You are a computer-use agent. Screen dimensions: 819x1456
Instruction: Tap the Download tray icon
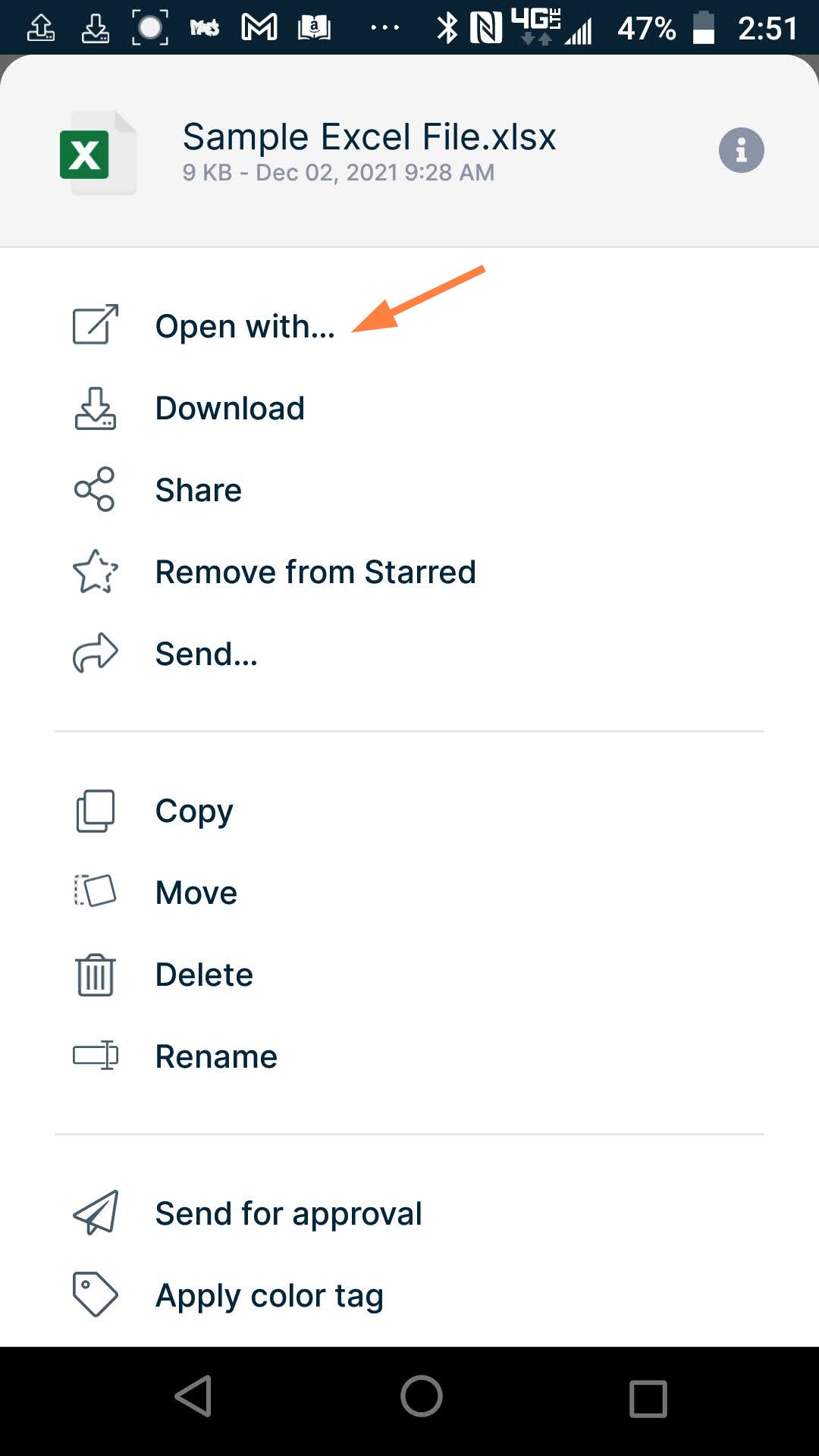click(x=96, y=409)
